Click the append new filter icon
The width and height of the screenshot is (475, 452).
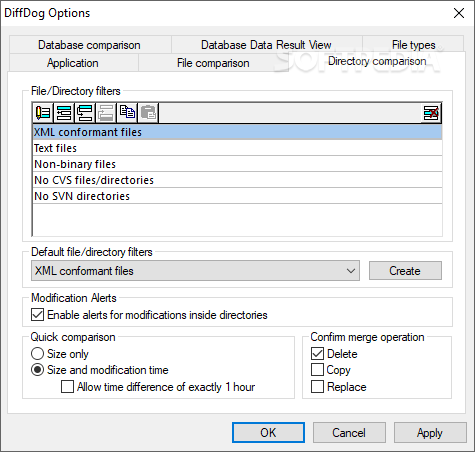pyautogui.click(x=64, y=113)
